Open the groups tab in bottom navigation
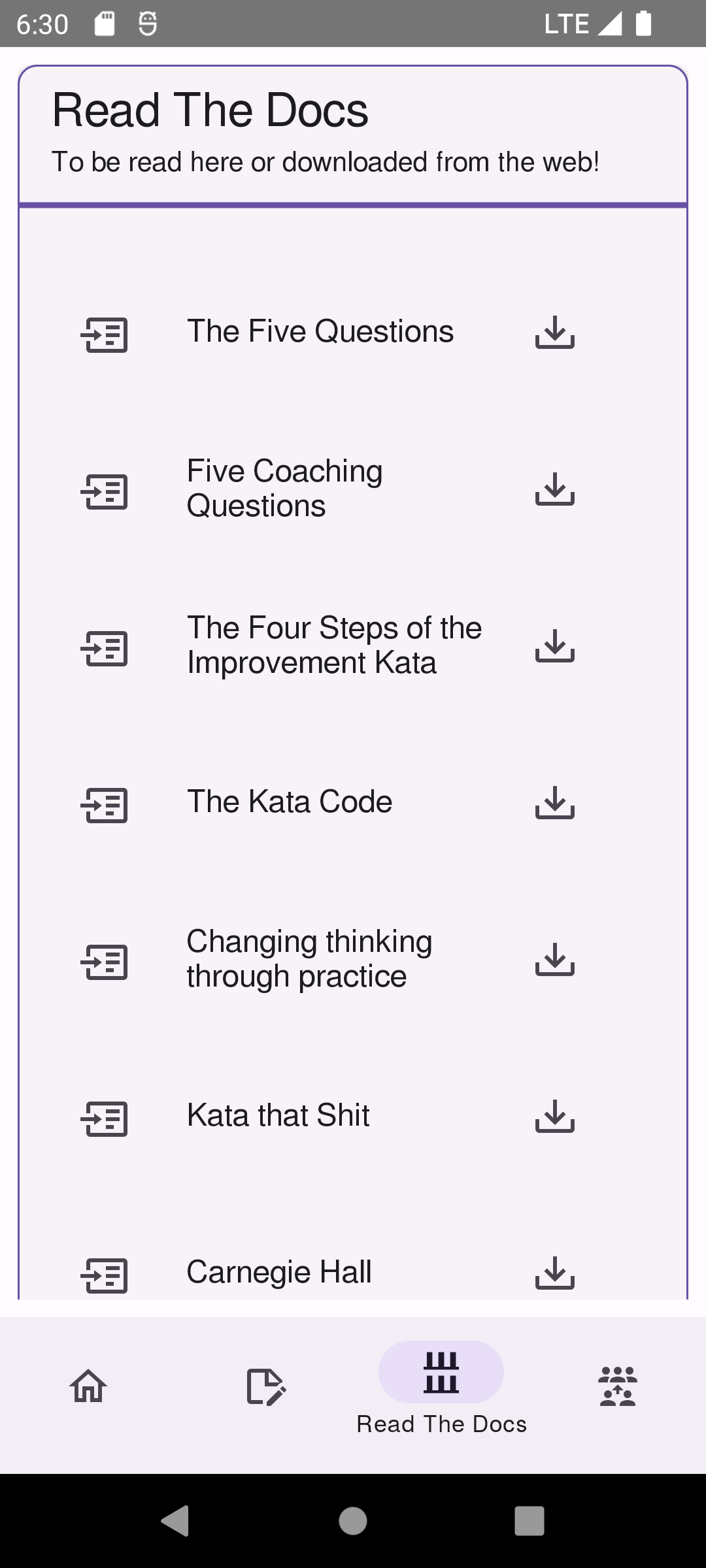 point(618,1386)
